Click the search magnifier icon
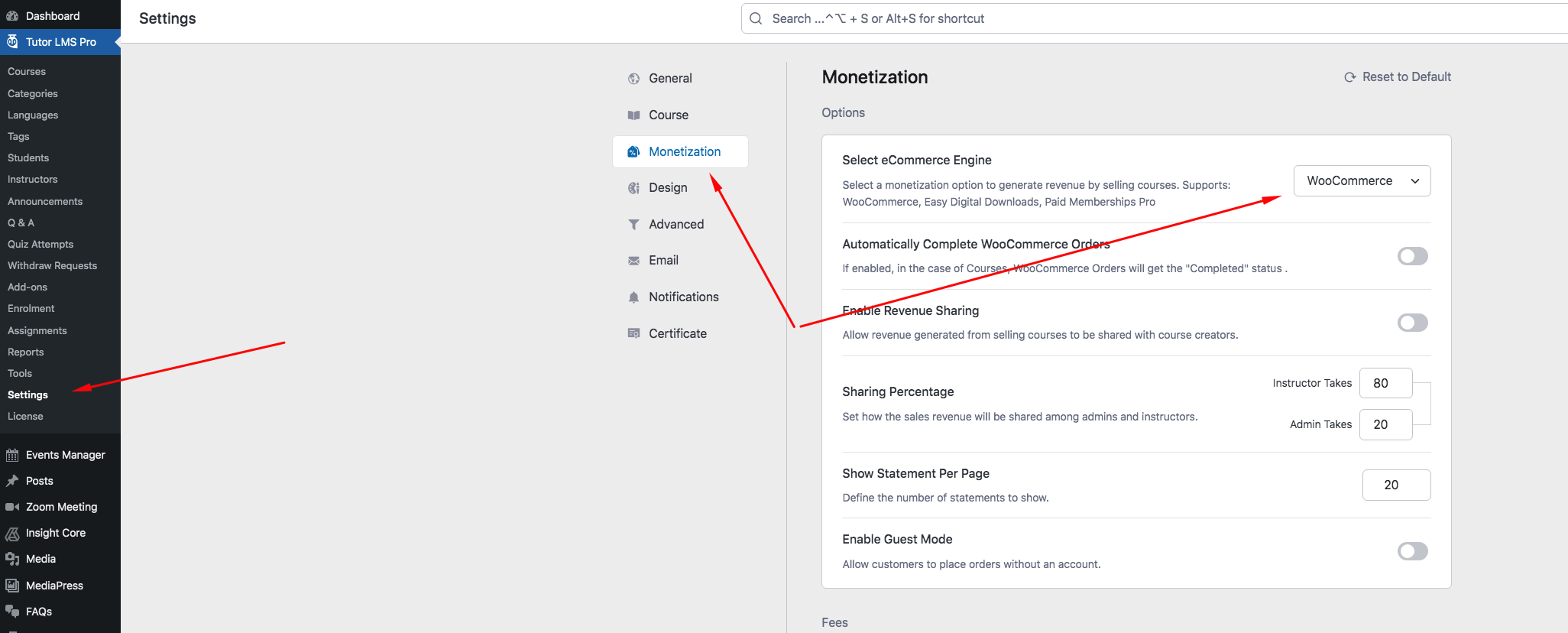 (756, 18)
